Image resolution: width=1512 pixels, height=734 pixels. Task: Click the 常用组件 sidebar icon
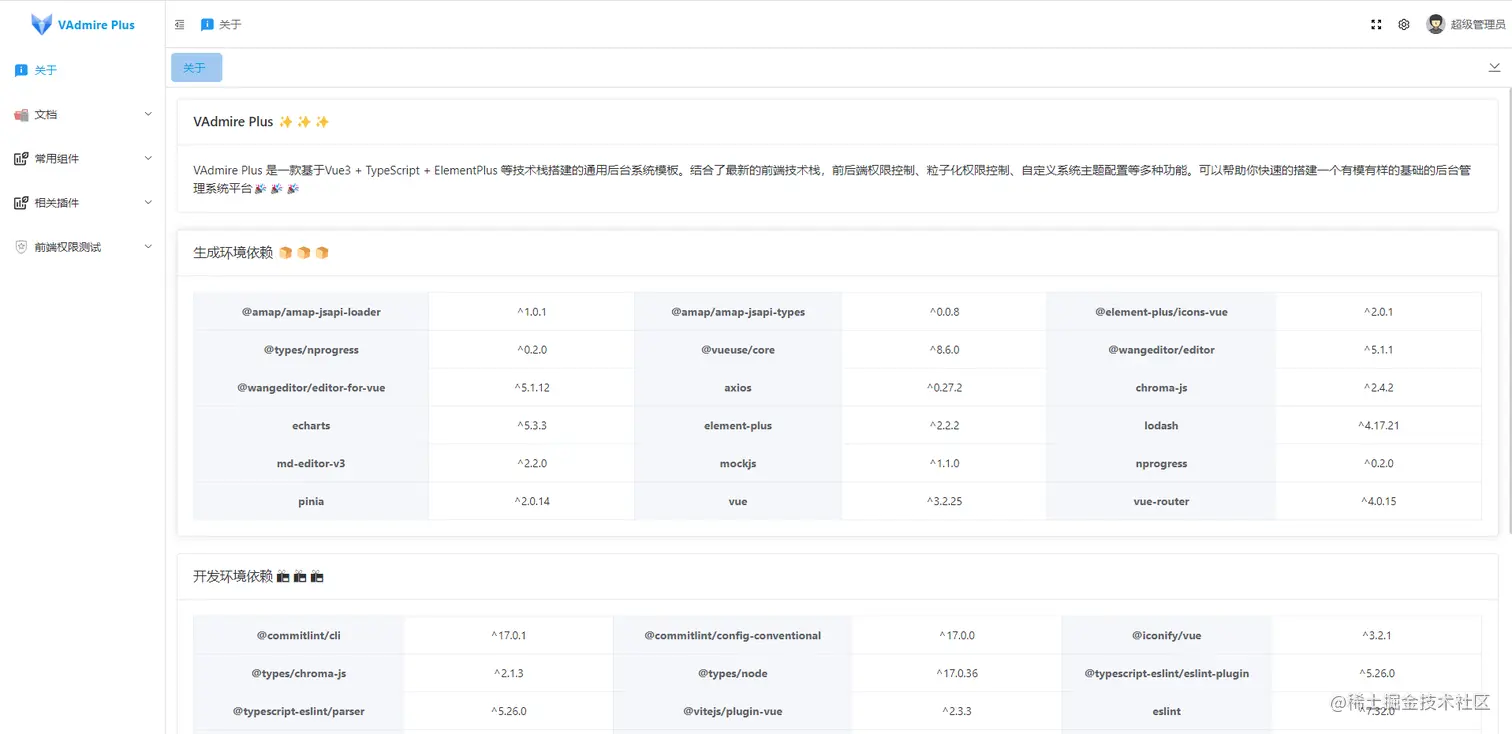pos(21,159)
